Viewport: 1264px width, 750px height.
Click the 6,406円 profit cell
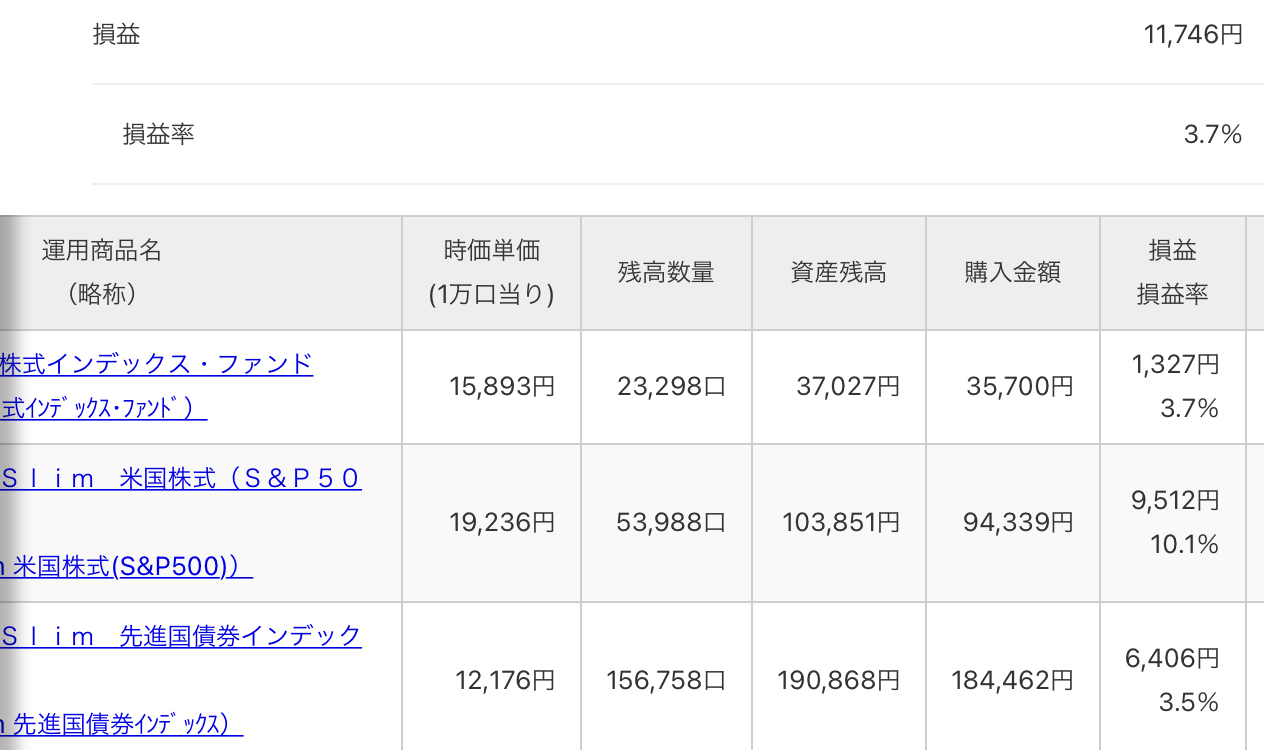[1172, 658]
